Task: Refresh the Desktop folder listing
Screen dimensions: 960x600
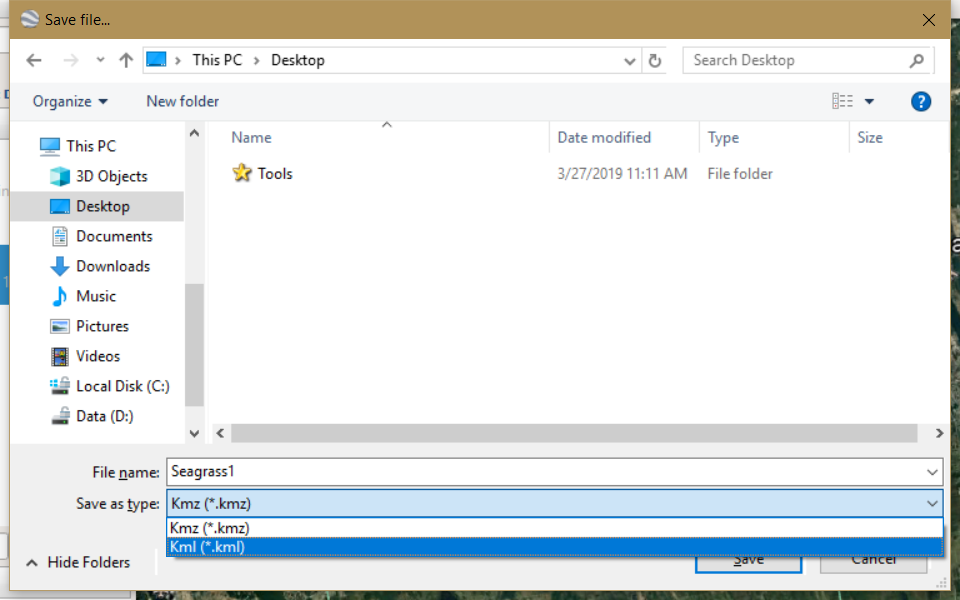Action: (655, 60)
